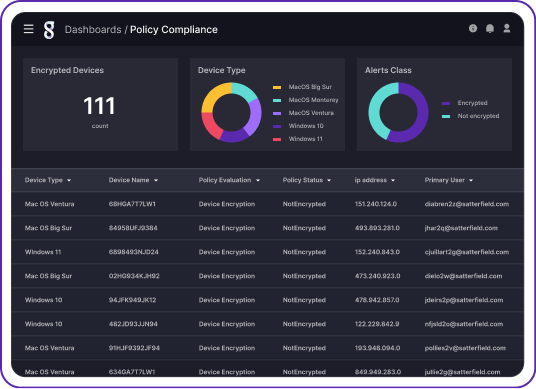Toggle Windows 11 legend swatch
Screen dimensions: 536x389
[x=277, y=139]
